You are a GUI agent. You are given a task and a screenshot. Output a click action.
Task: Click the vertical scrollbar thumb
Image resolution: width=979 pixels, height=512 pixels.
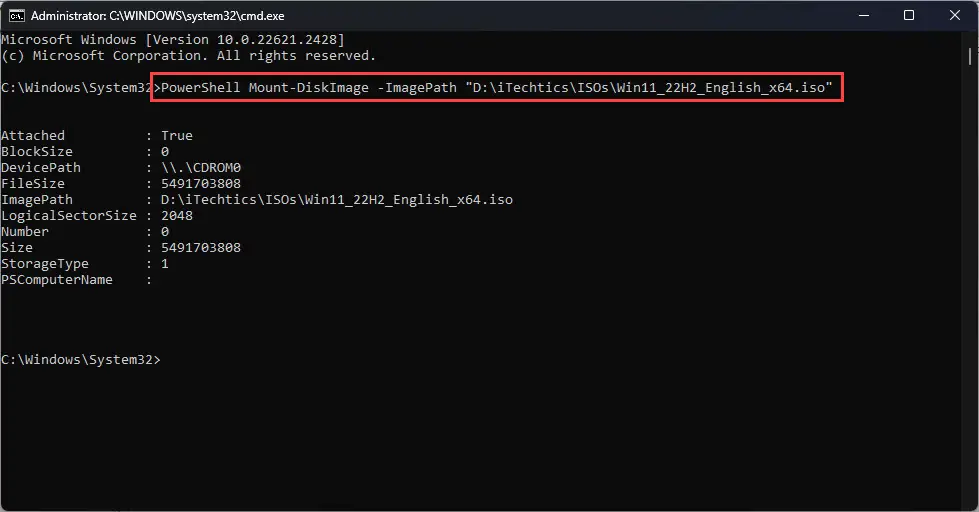click(x=970, y=56)
